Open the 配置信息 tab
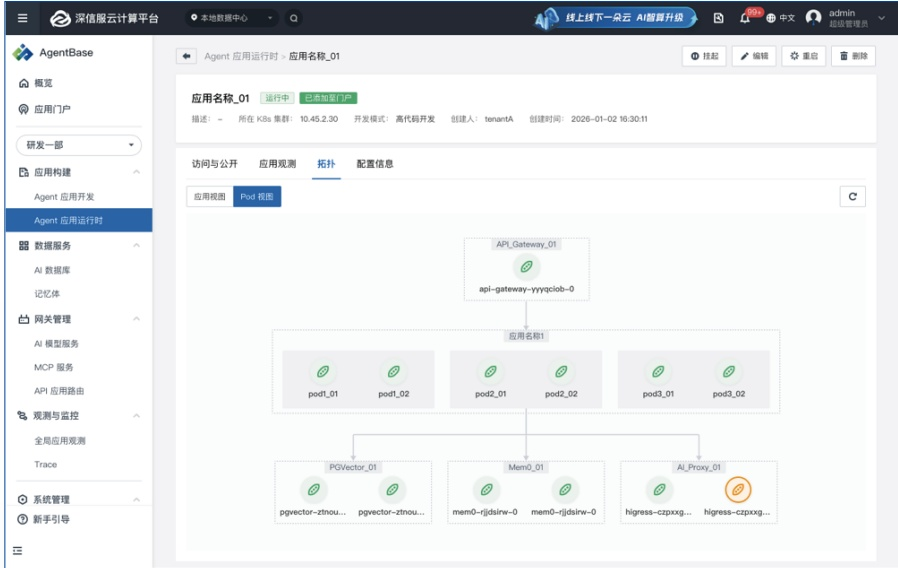This screenshot has width=898, height=568. 375,164
